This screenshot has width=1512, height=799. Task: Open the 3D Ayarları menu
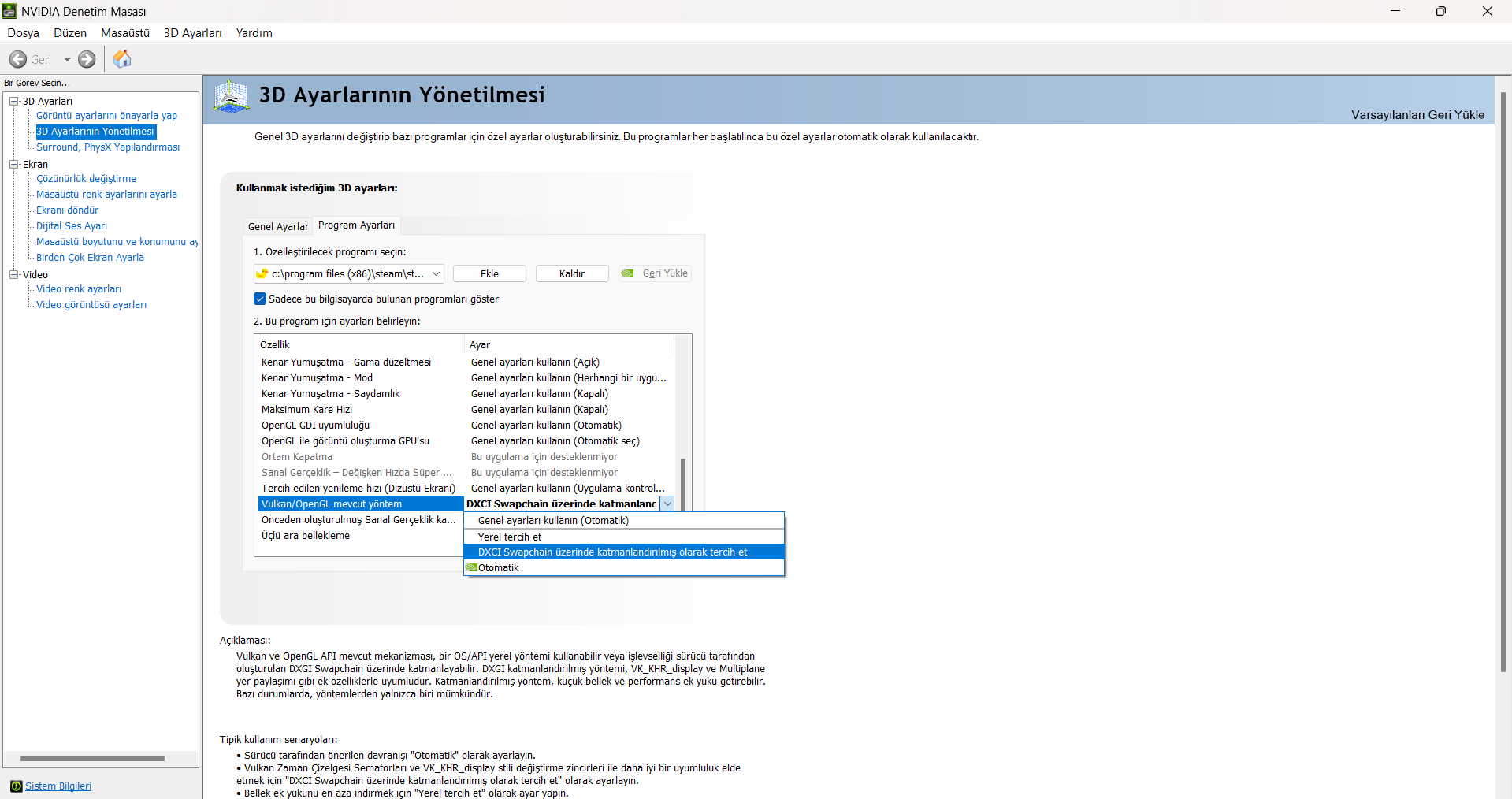[x=193, y=33]
